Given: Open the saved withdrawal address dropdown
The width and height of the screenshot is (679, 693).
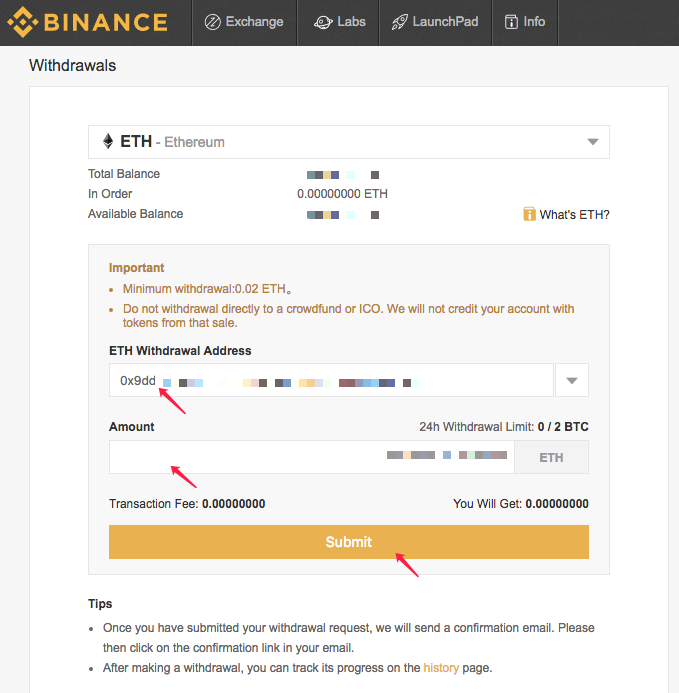Looking at the screenshot, I should (572, 381).
